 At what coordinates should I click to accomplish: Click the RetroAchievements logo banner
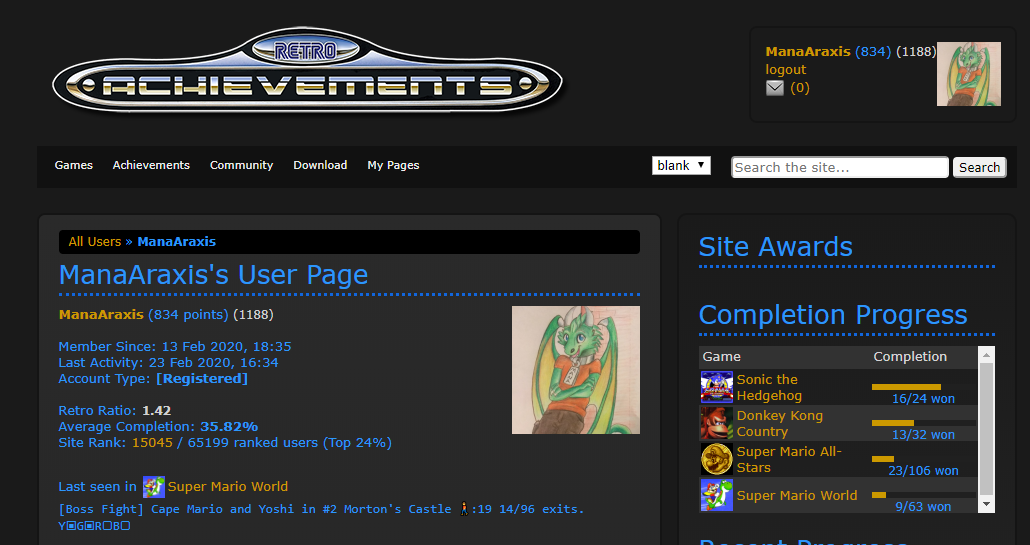coord(307,70)
